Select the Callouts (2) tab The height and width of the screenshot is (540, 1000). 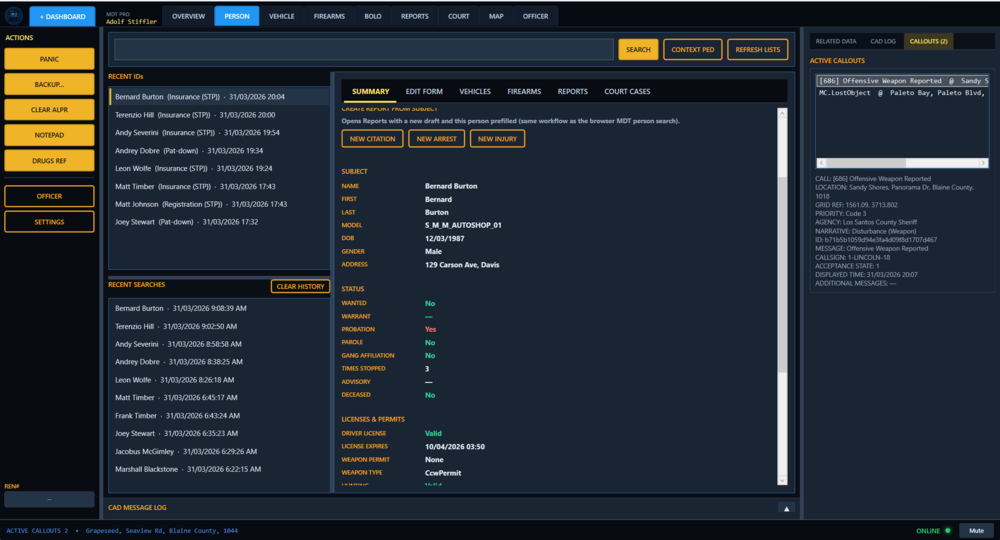(929, 41)
